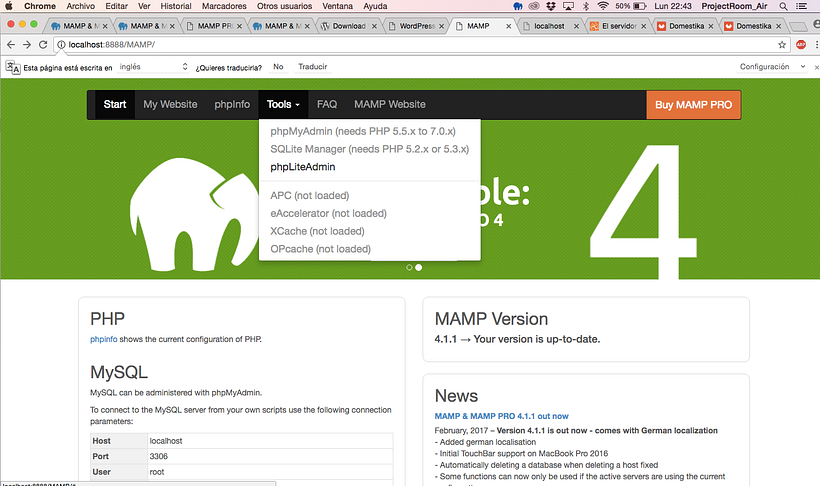
Task: Click the browser forward arrow
Action: [27, 45]
